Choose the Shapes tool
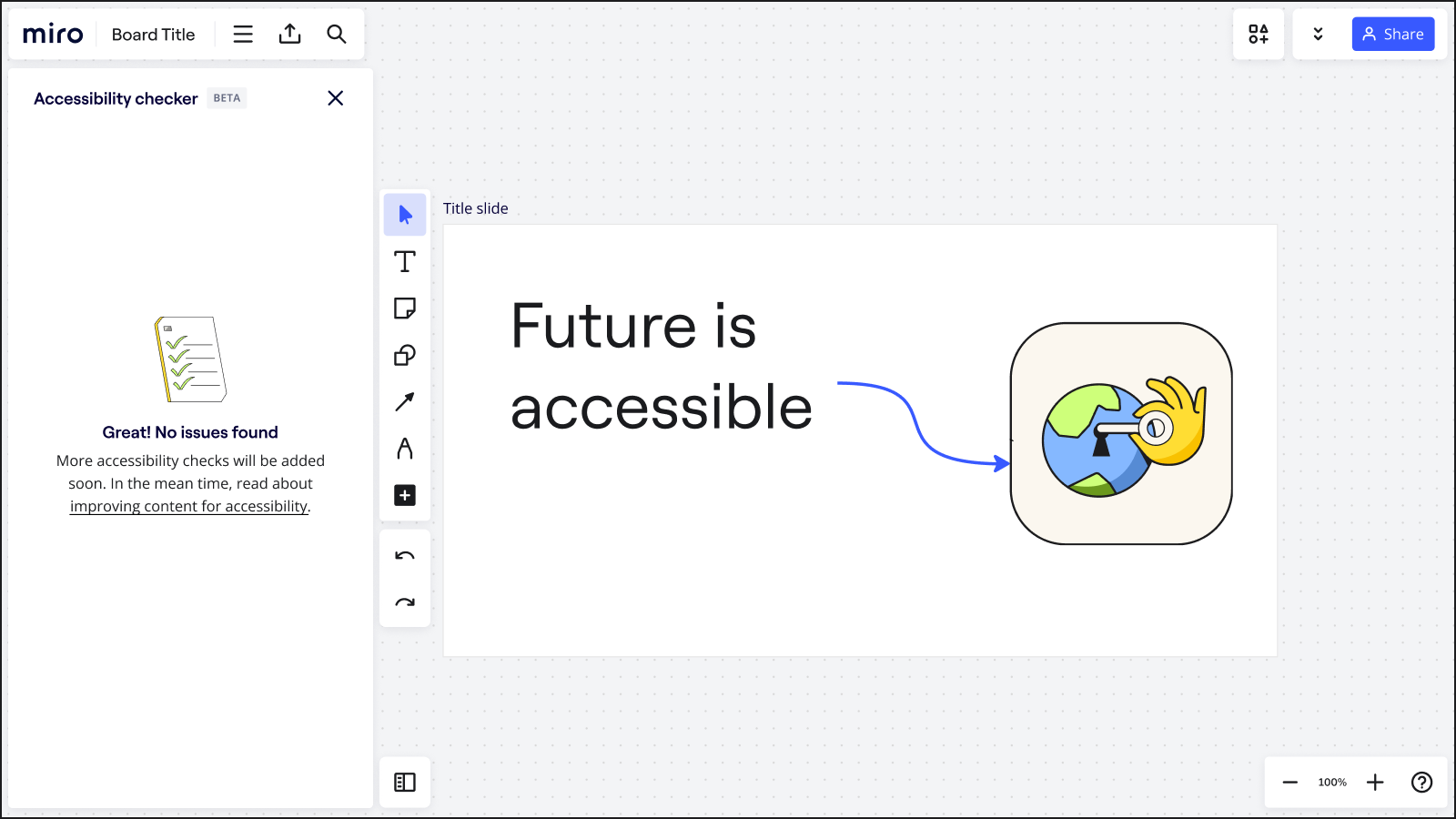 coord(405,355)
